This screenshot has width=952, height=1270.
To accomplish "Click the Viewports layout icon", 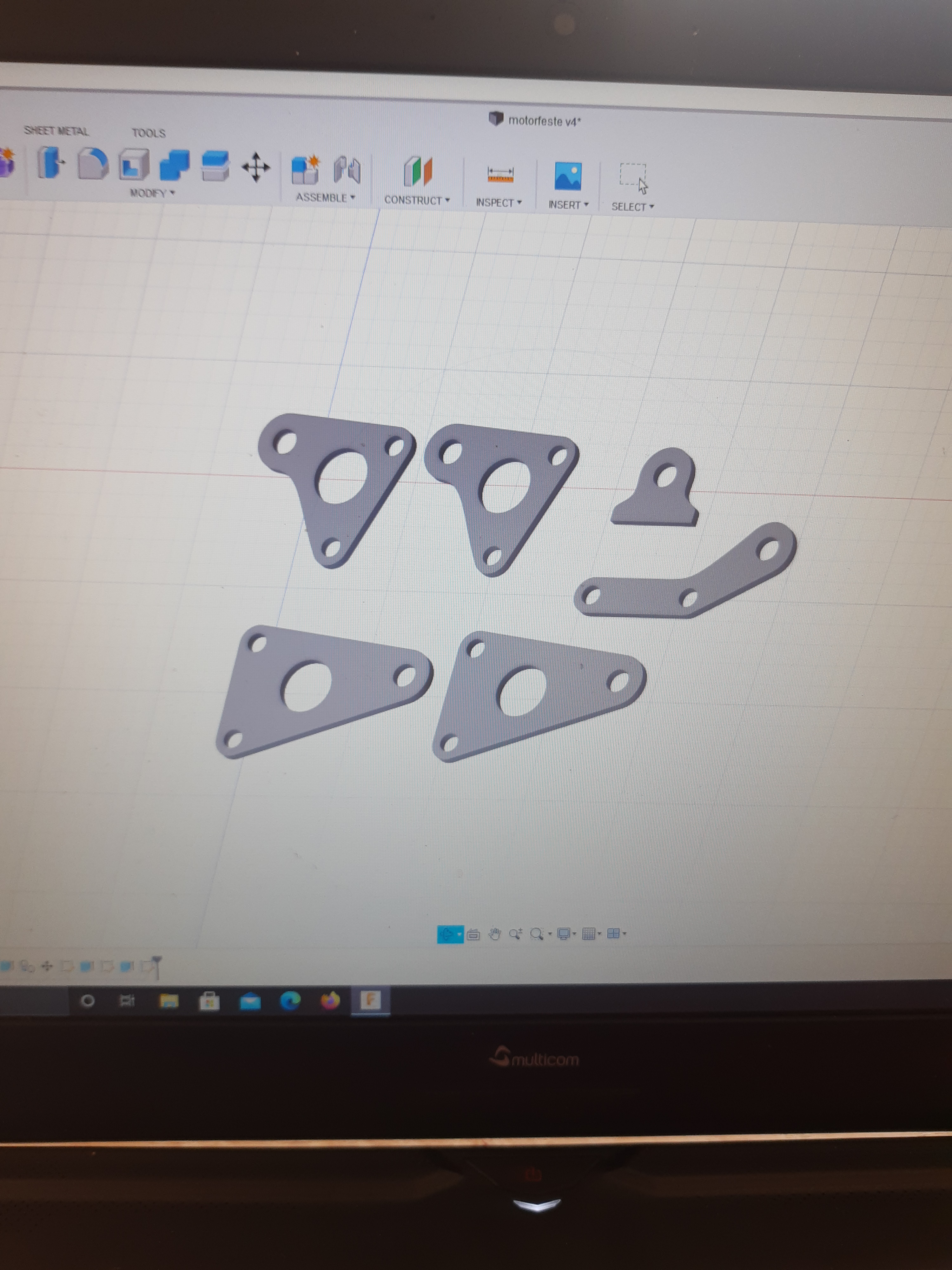I will coord(613,933).
